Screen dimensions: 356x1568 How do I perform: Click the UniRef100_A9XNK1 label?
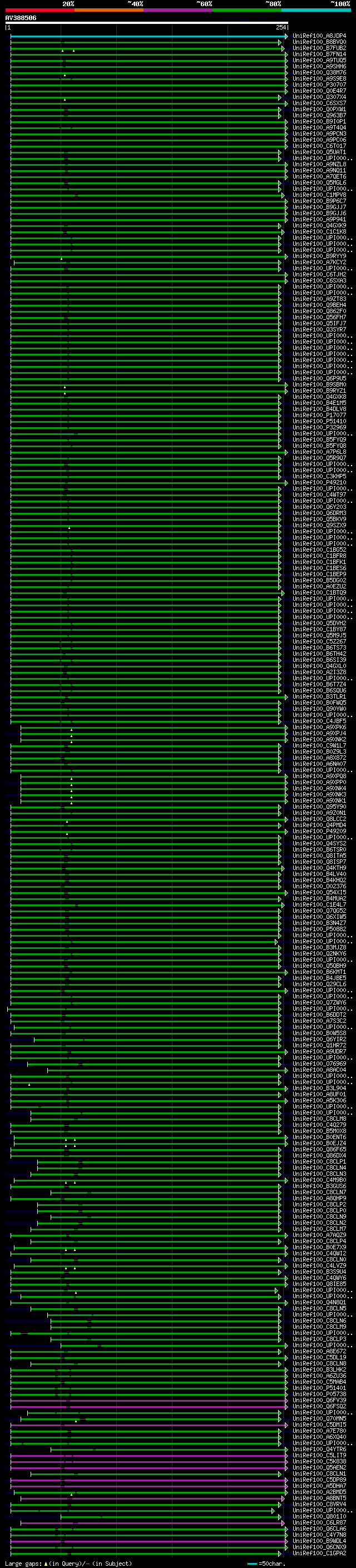(319, 801)
